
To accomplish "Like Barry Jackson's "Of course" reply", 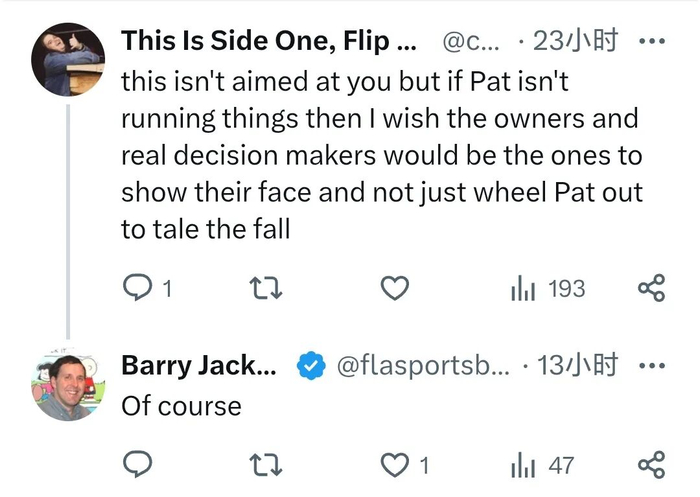I will (398, 464).
